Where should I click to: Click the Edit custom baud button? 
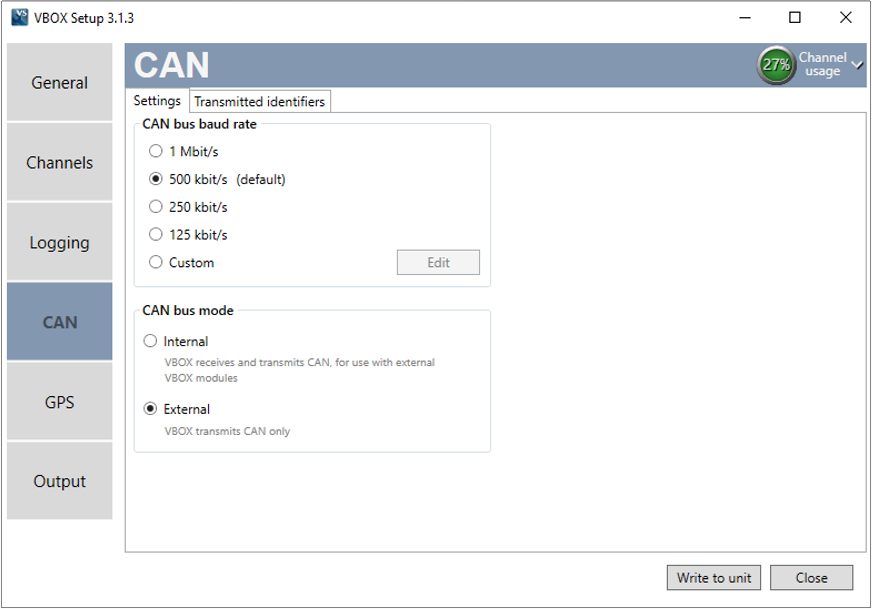click(x=438, y=263)
